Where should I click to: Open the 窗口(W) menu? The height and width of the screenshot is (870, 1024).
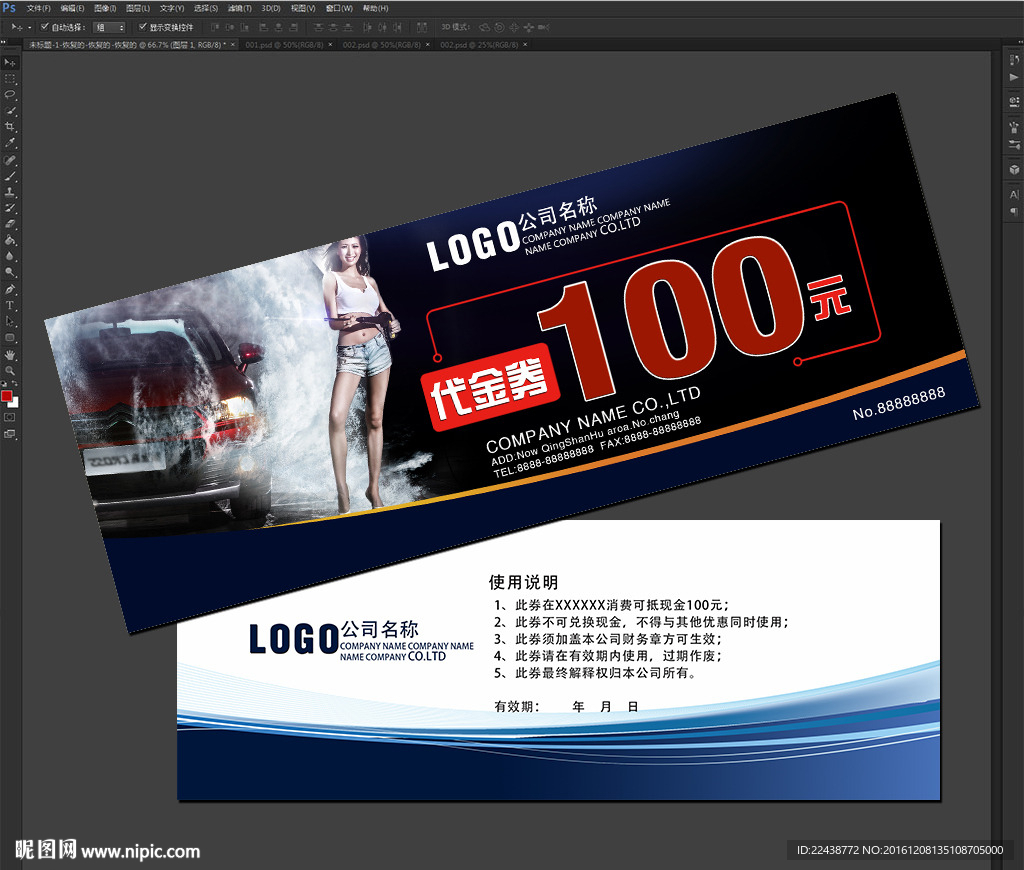pyautogui.click(x=339, y=8)
